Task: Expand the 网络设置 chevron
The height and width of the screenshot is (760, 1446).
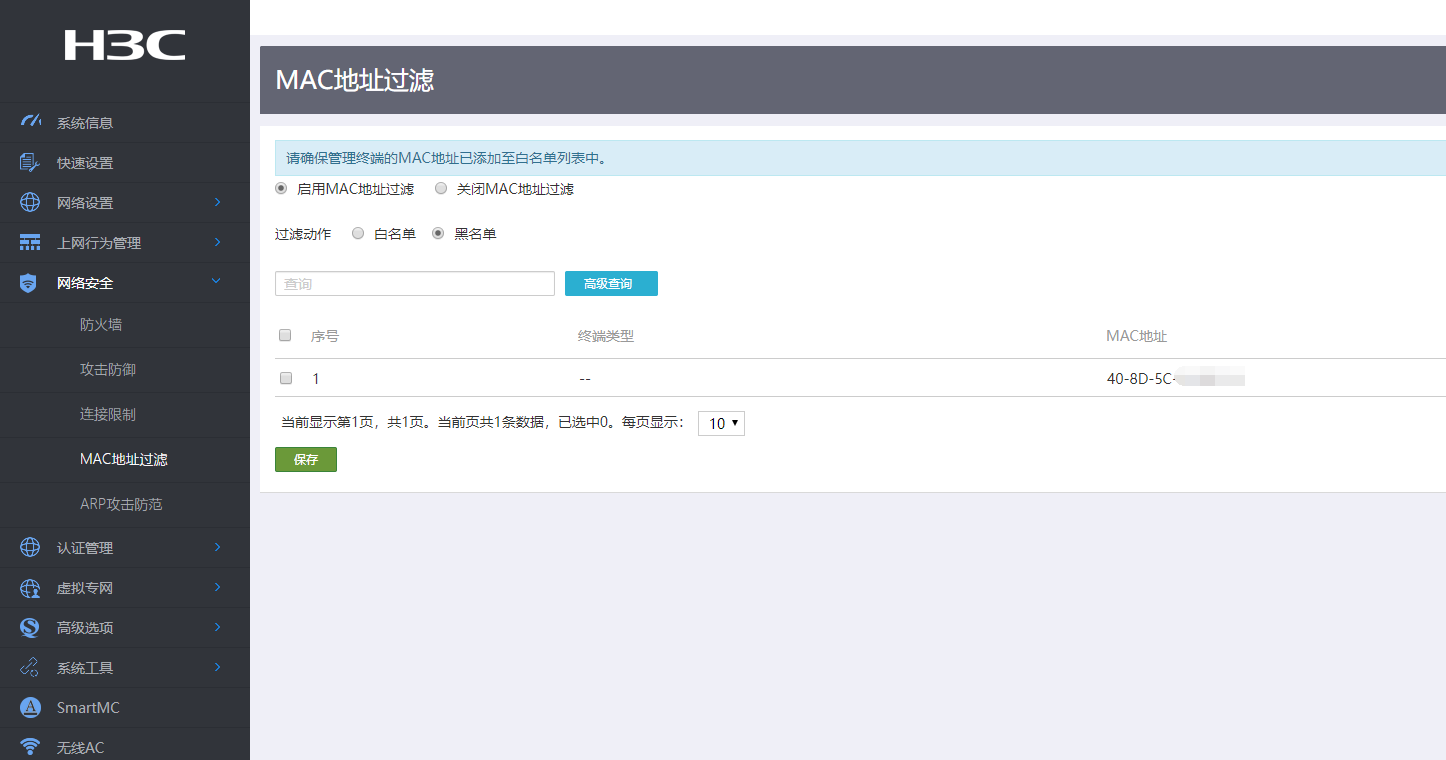Action: tap(217, 203)
